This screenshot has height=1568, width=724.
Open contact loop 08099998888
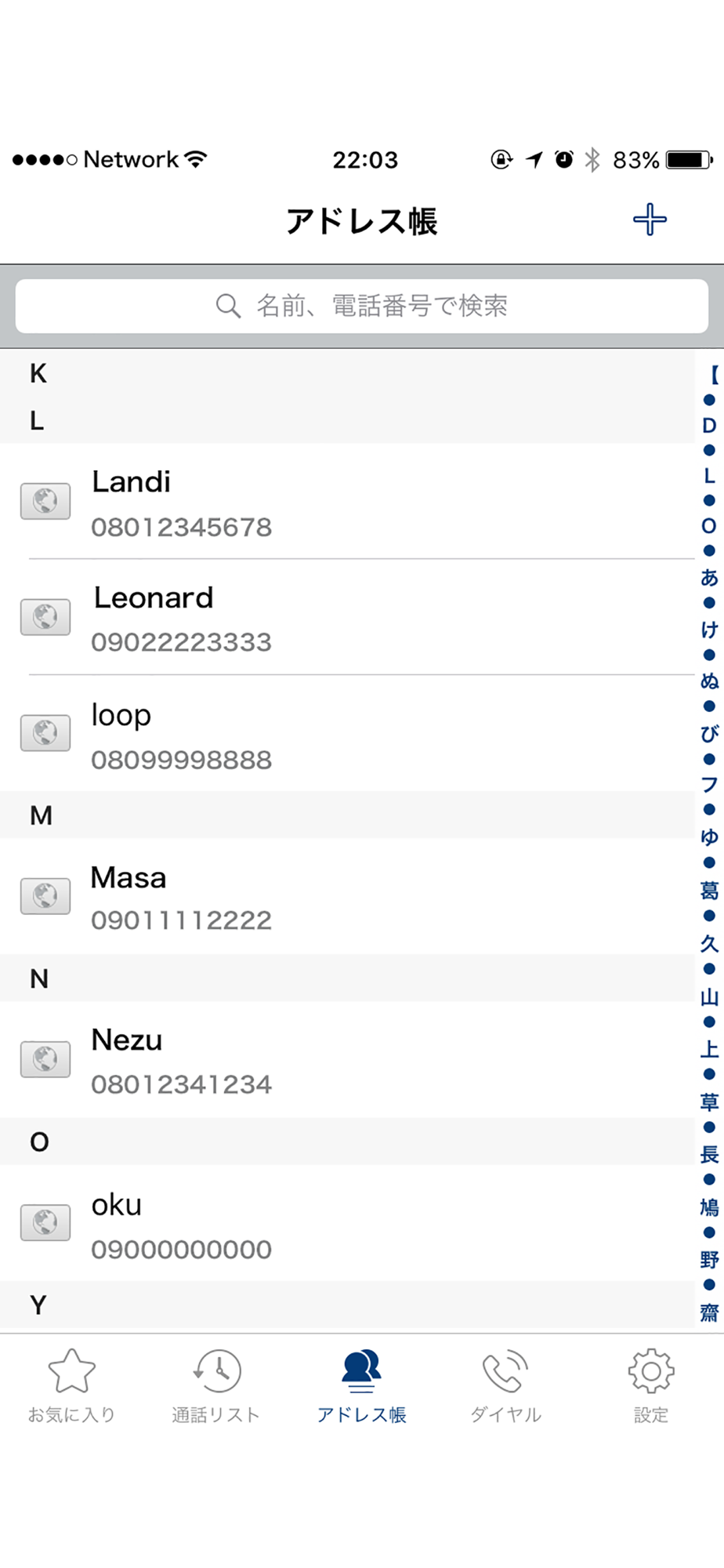coord(347,733)
